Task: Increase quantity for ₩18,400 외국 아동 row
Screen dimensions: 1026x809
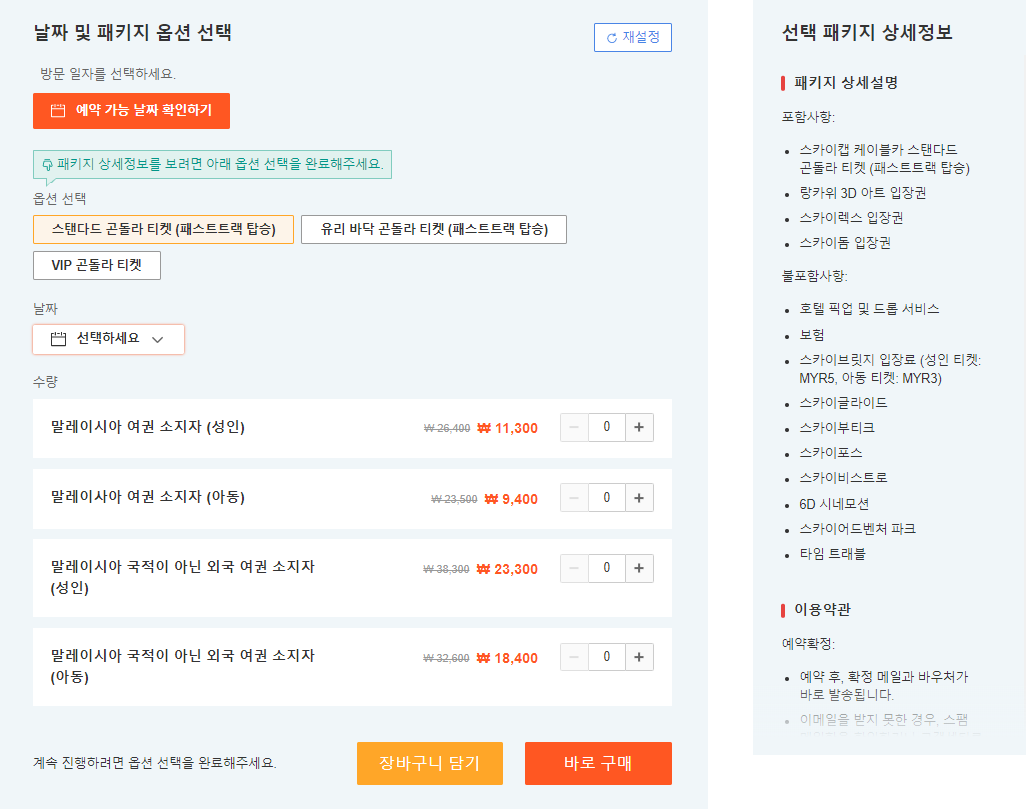Action: click(x=639, y=657)
